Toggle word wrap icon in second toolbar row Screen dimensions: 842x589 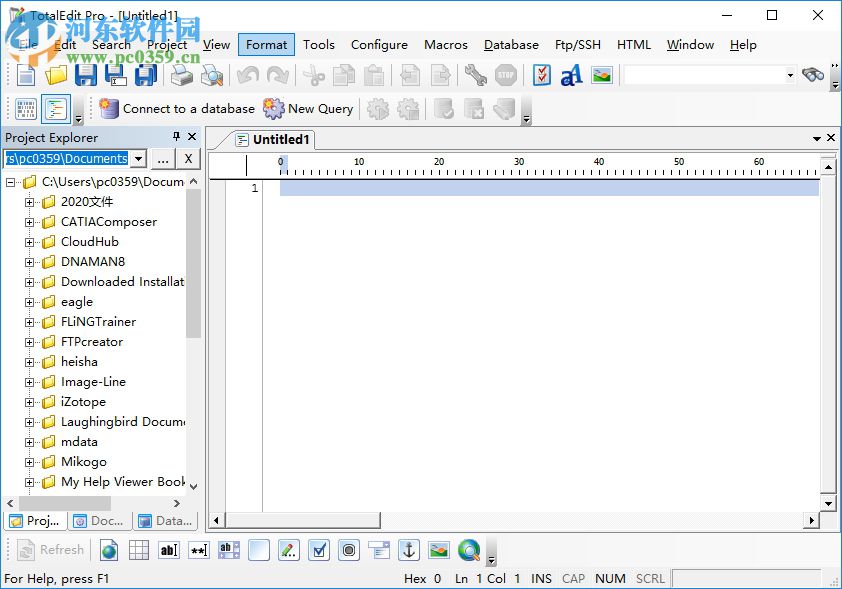[x=57, y=108]
